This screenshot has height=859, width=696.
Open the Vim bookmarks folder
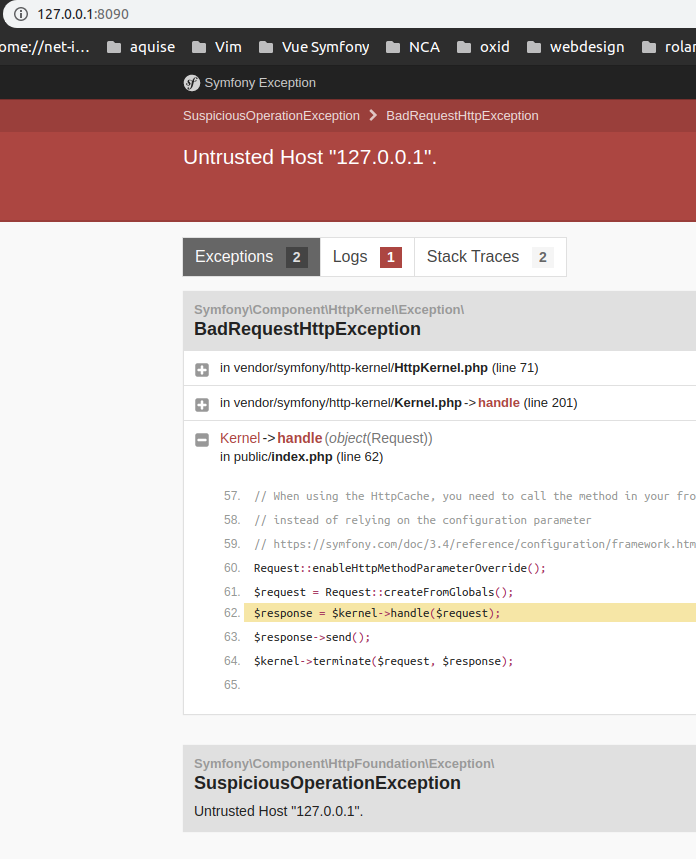coord(217,47)
